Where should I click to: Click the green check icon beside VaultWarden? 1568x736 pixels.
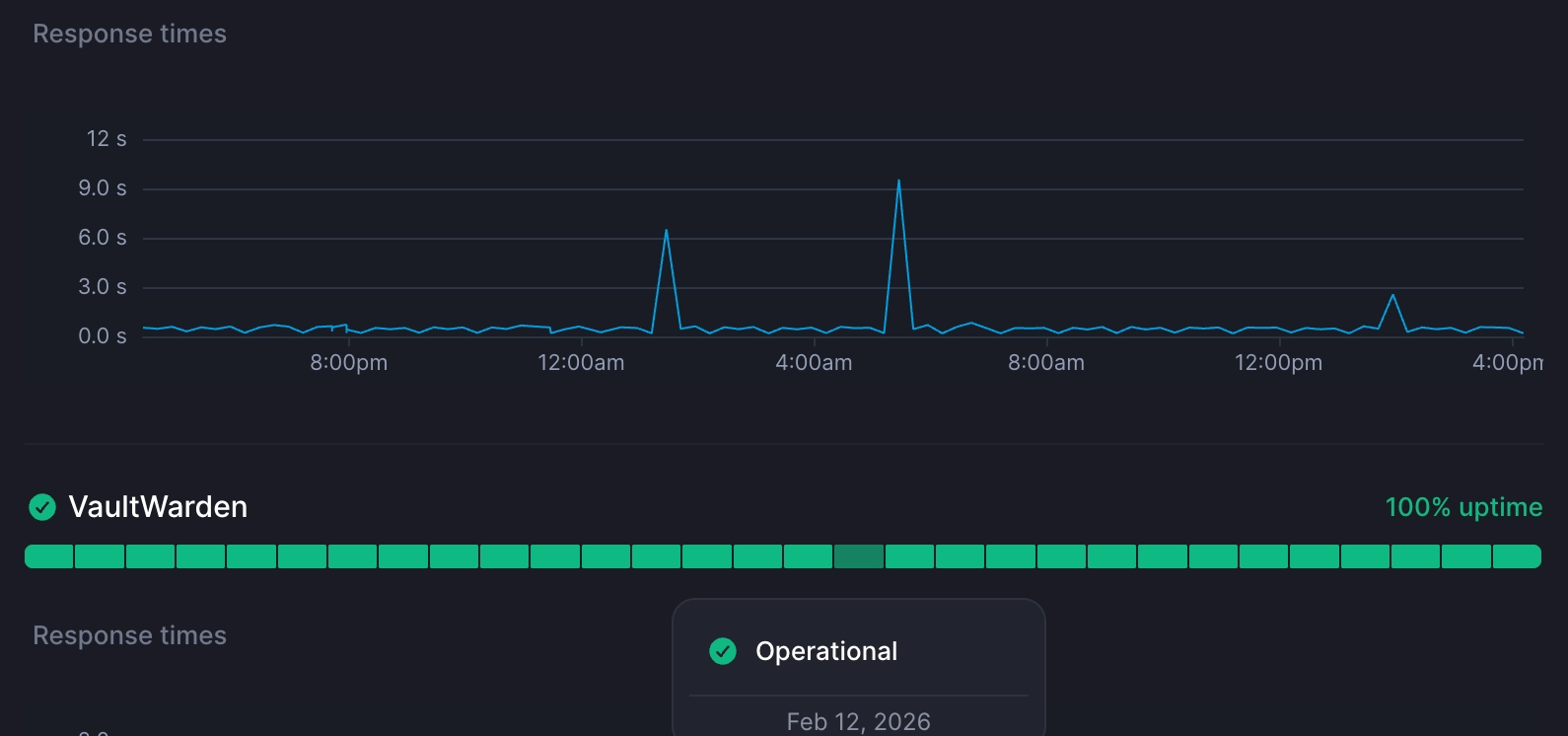click(x=42, y=507)
